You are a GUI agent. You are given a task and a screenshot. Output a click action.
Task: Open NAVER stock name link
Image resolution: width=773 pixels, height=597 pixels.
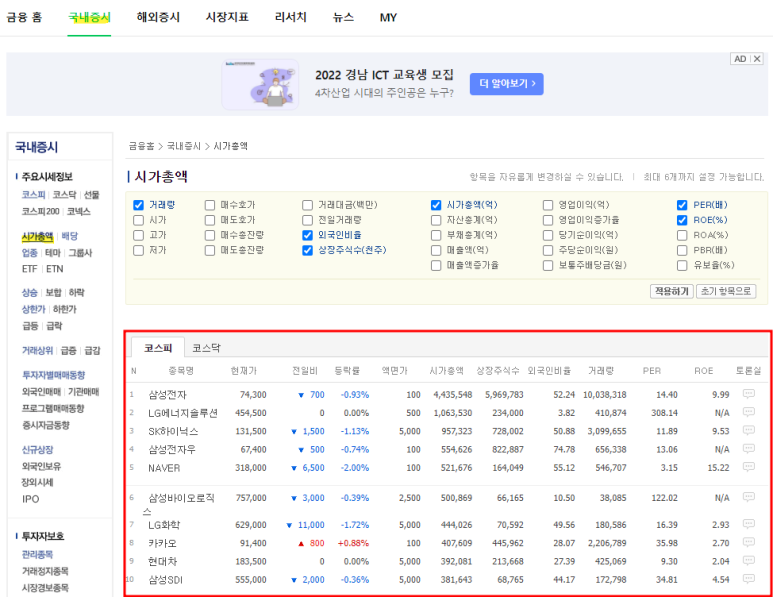pyautogui.click(x=164, y=468)
